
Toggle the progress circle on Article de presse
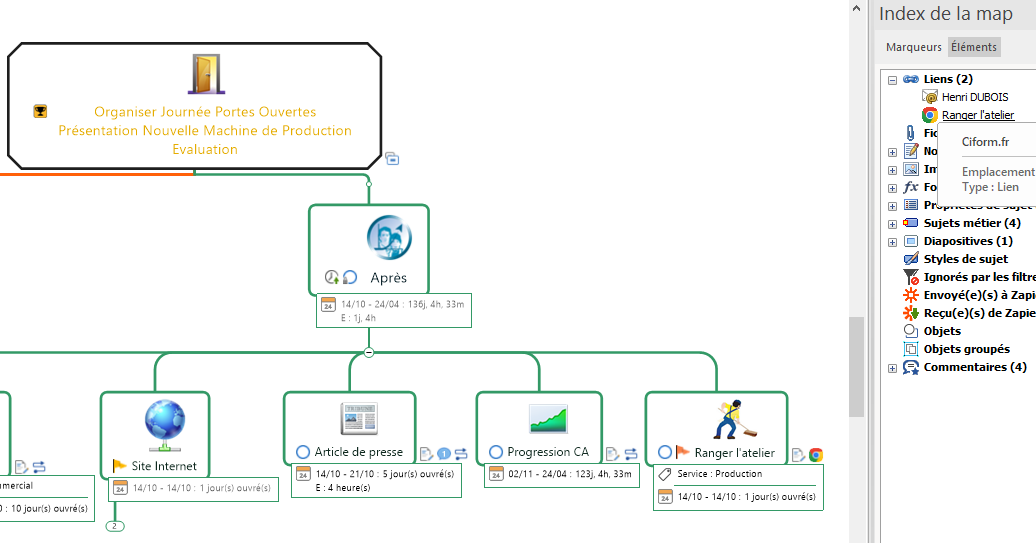[x=303, y=452]
